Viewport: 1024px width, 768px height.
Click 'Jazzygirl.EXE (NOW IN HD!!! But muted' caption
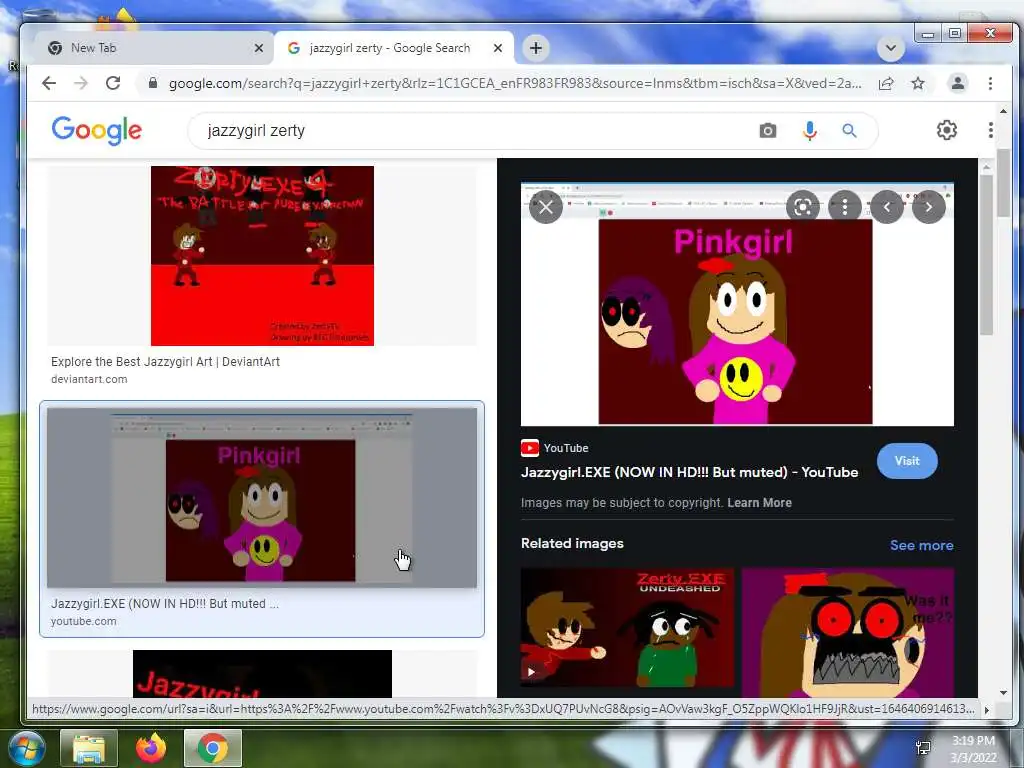pyautogui.click(x=165, y=604)
